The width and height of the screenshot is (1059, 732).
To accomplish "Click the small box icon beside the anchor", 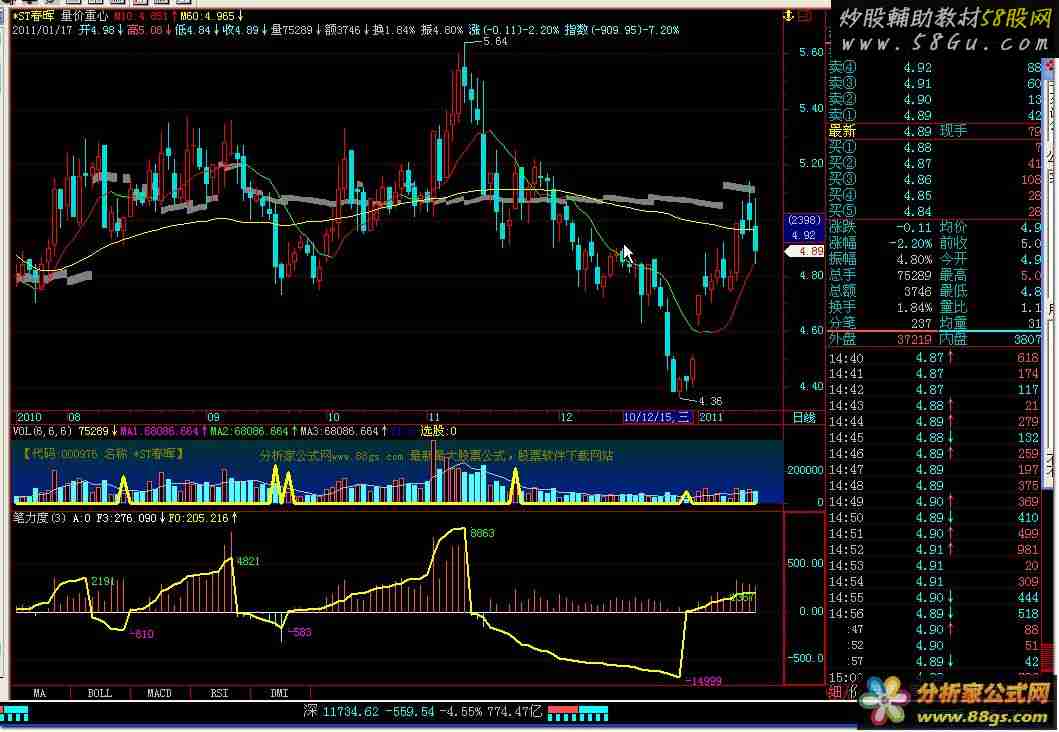I will click(x=805, y=16).
